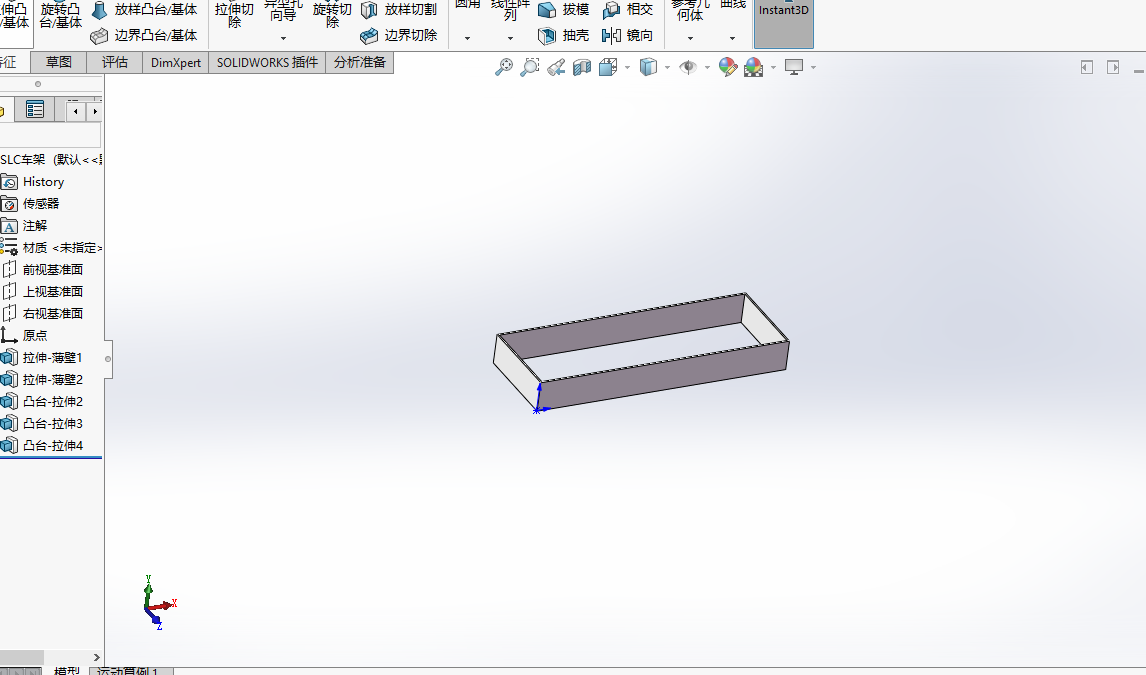Click Display Style cube icon

[648, 67]
